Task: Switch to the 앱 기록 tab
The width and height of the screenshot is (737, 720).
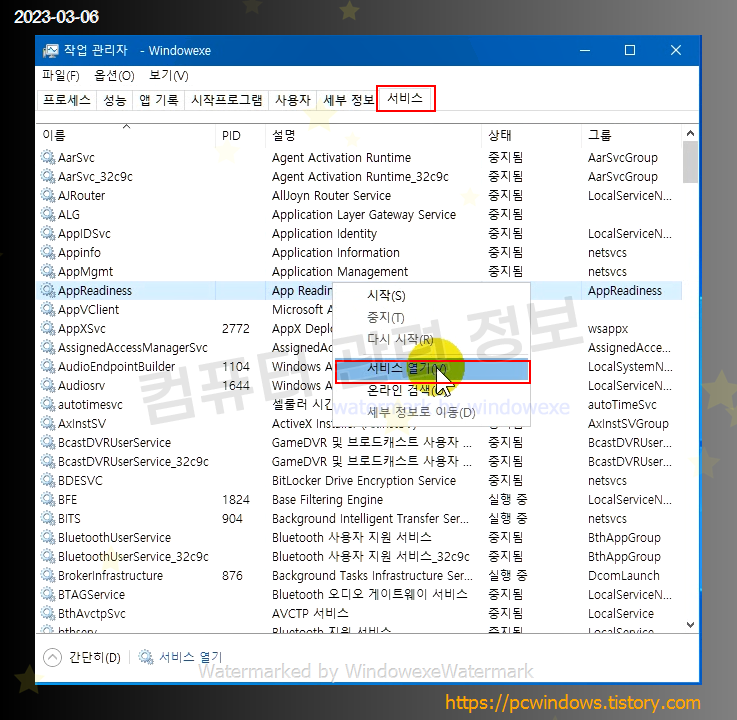Action: click(x=158, y=100)
